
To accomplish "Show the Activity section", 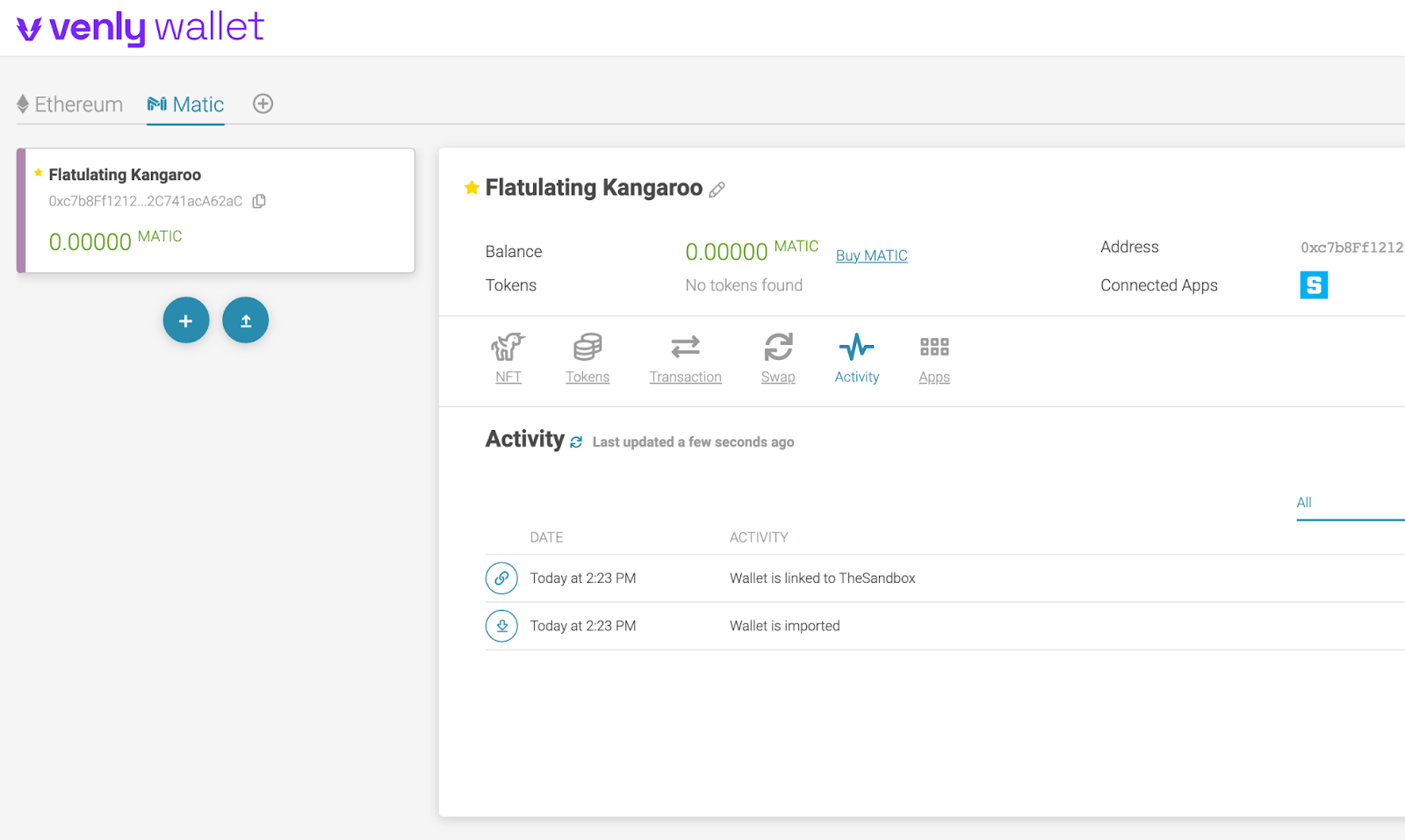I will (x=856, y=358).
